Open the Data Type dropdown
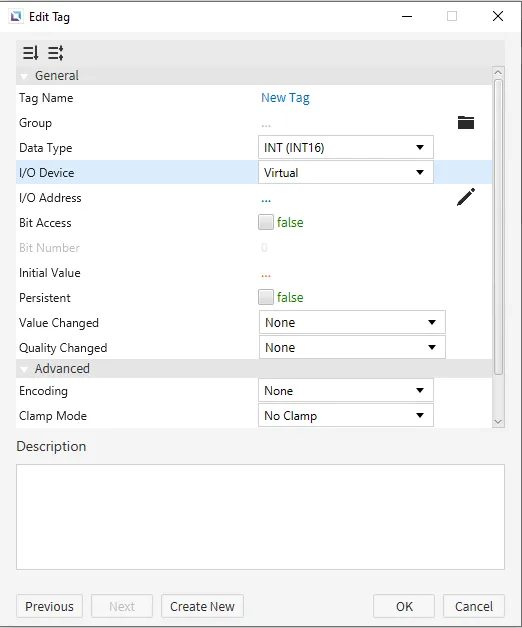The height and width of the screenshot is (628, 522). 346,147
